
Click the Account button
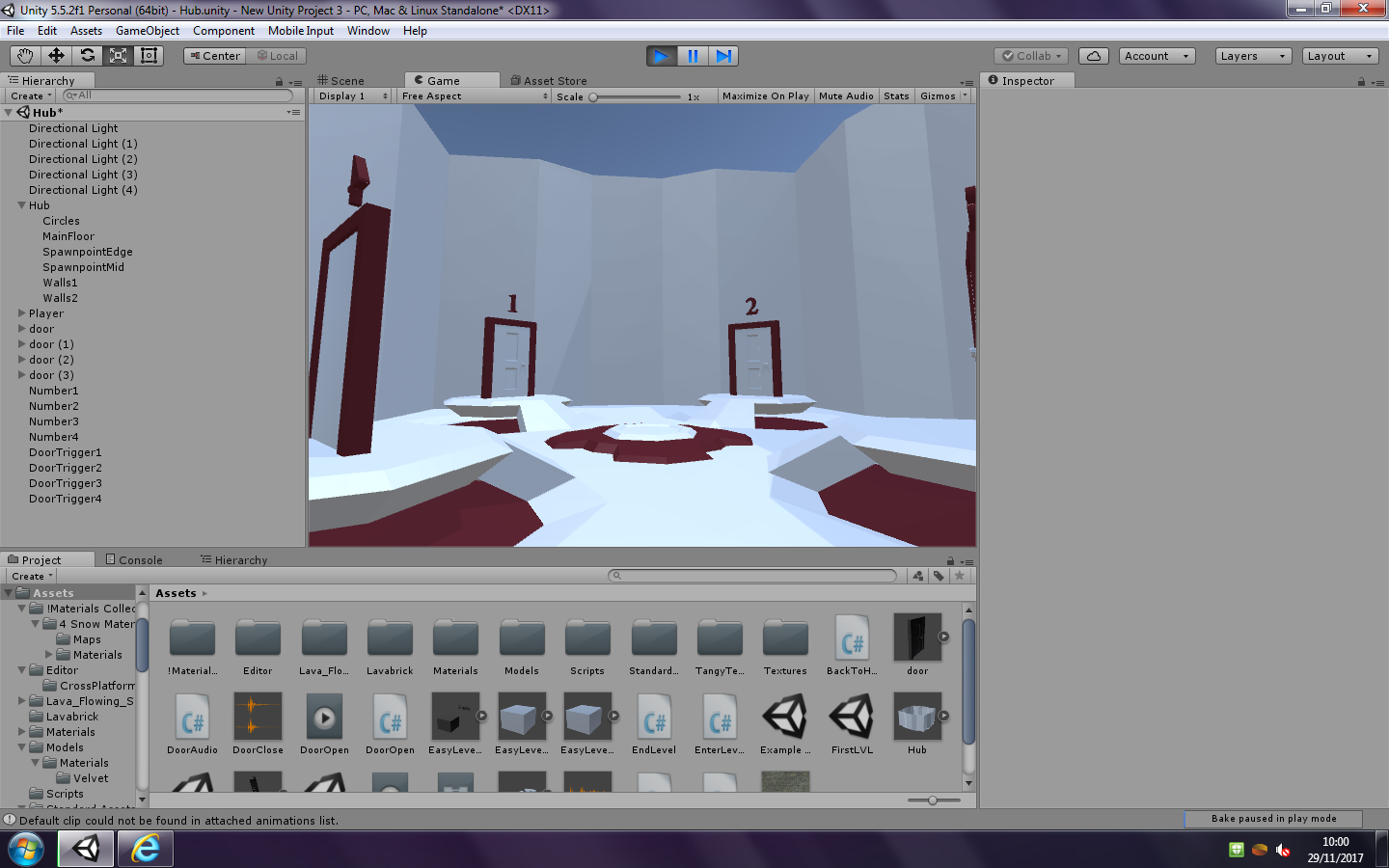point(1156,55)
